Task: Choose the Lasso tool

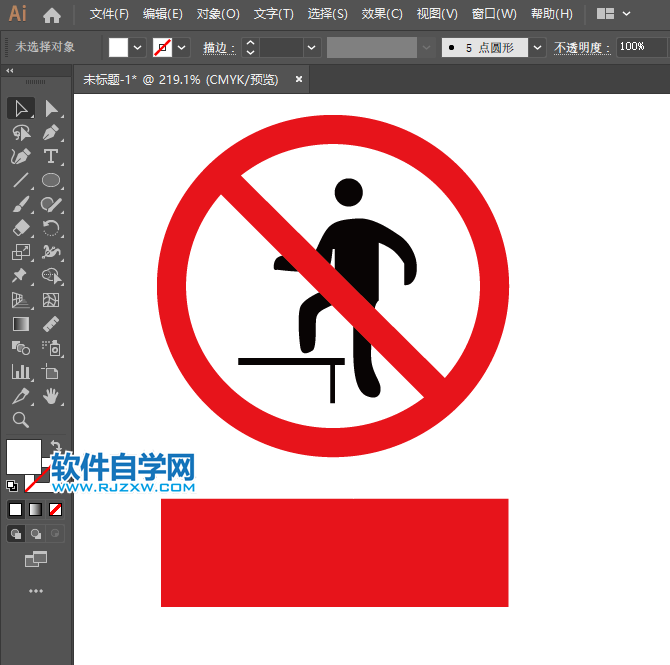Action: tap(21, 133)
